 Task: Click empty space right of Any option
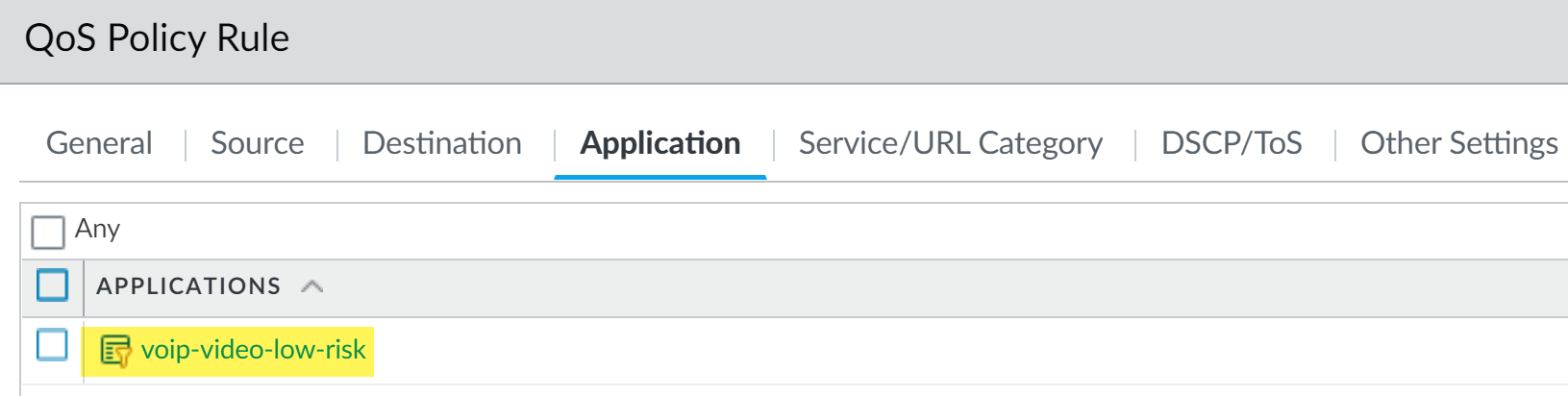pyautogui.click(x=769, y=231)
